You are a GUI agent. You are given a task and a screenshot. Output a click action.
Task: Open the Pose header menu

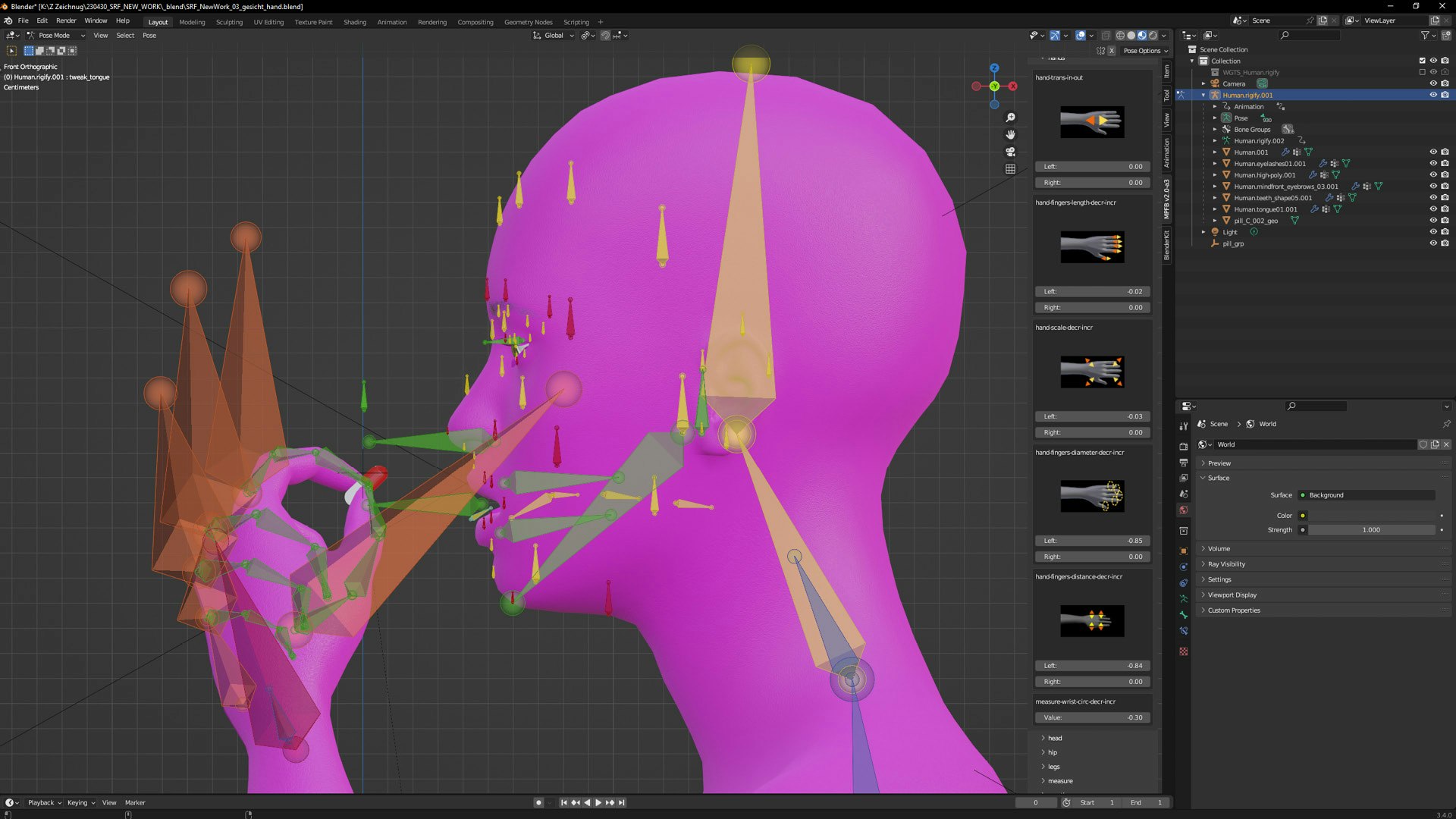point(149,36)
